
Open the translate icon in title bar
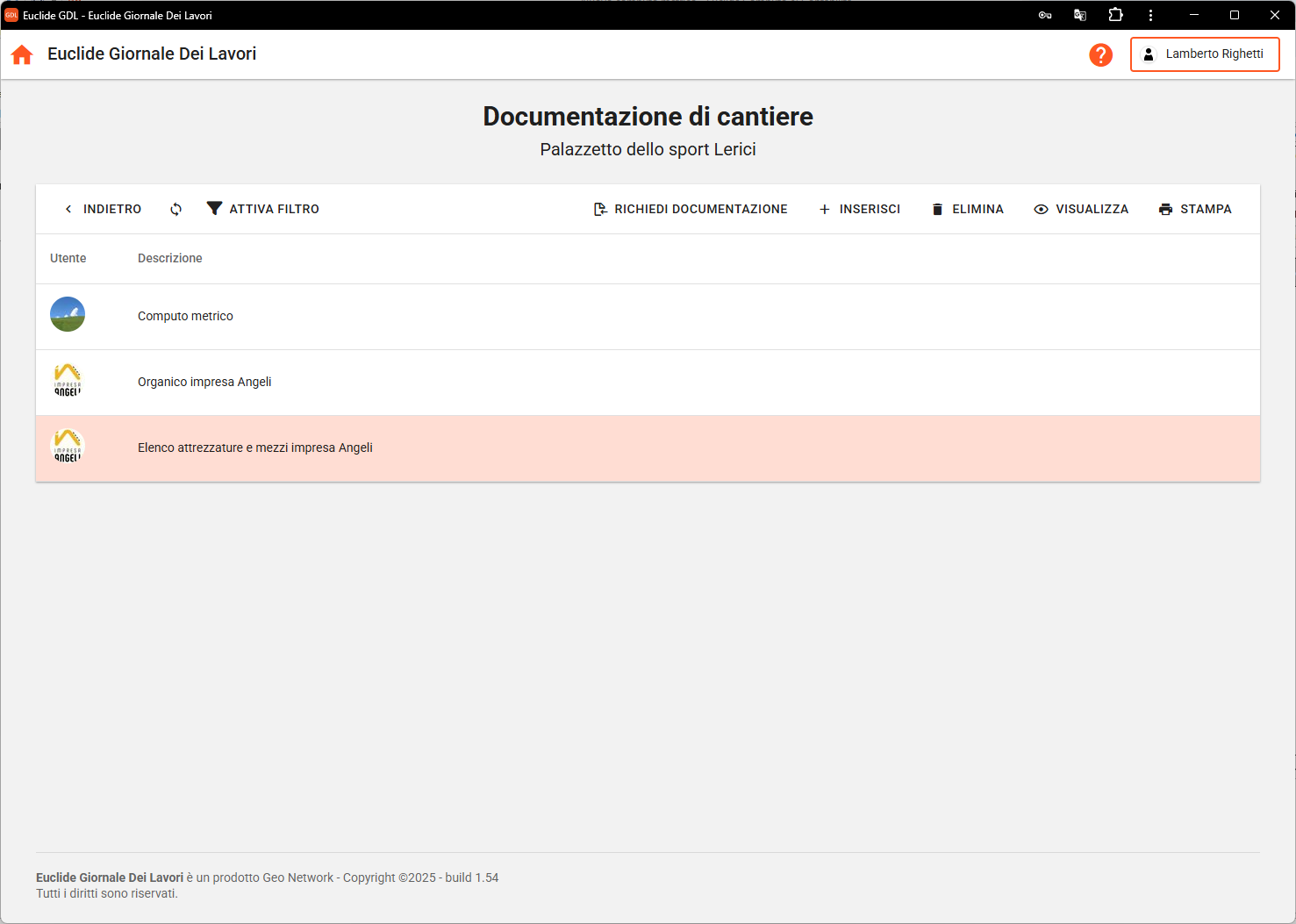[x=1080, y=15]
